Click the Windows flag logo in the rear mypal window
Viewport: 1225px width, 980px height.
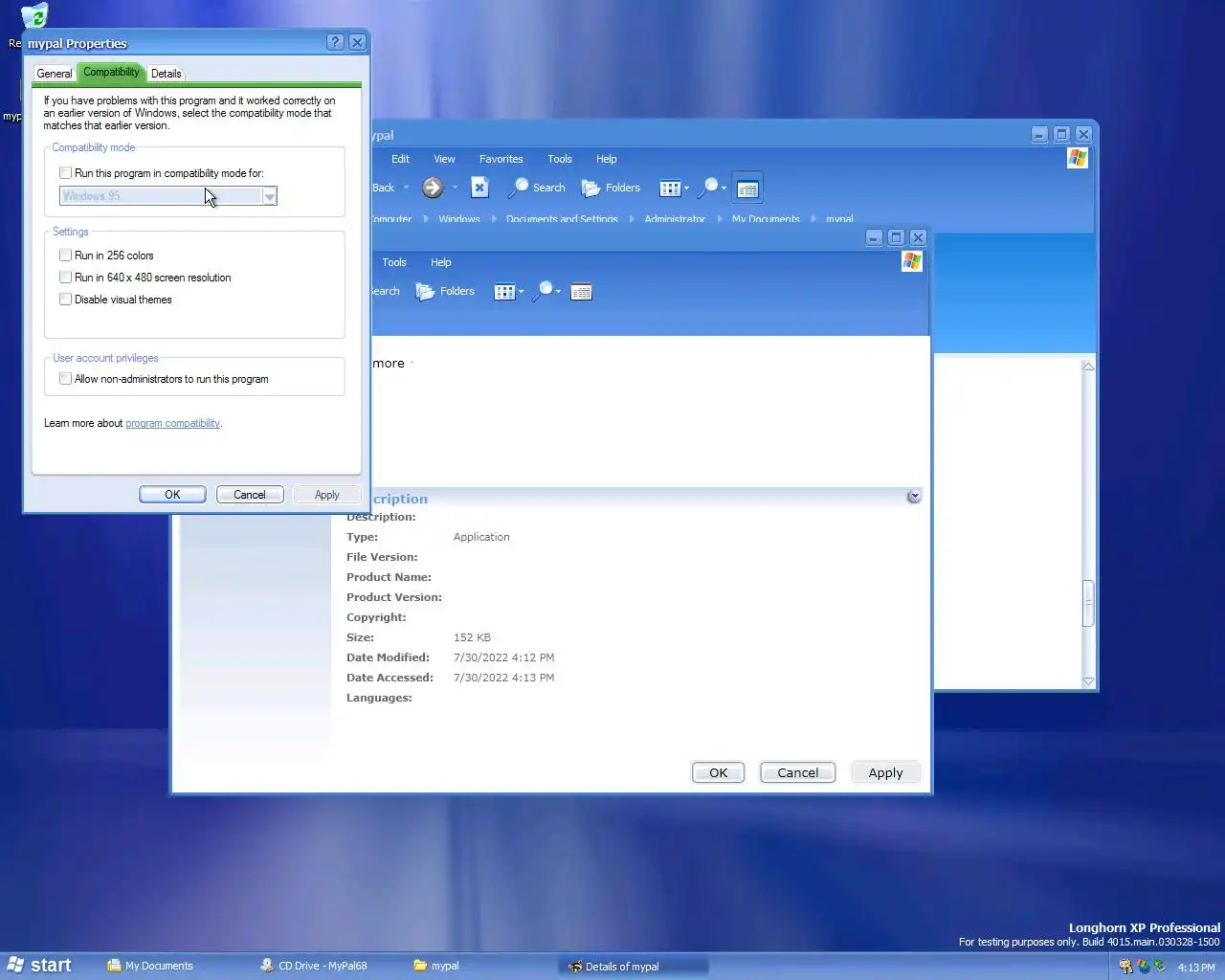click(x=1078, y=158)
